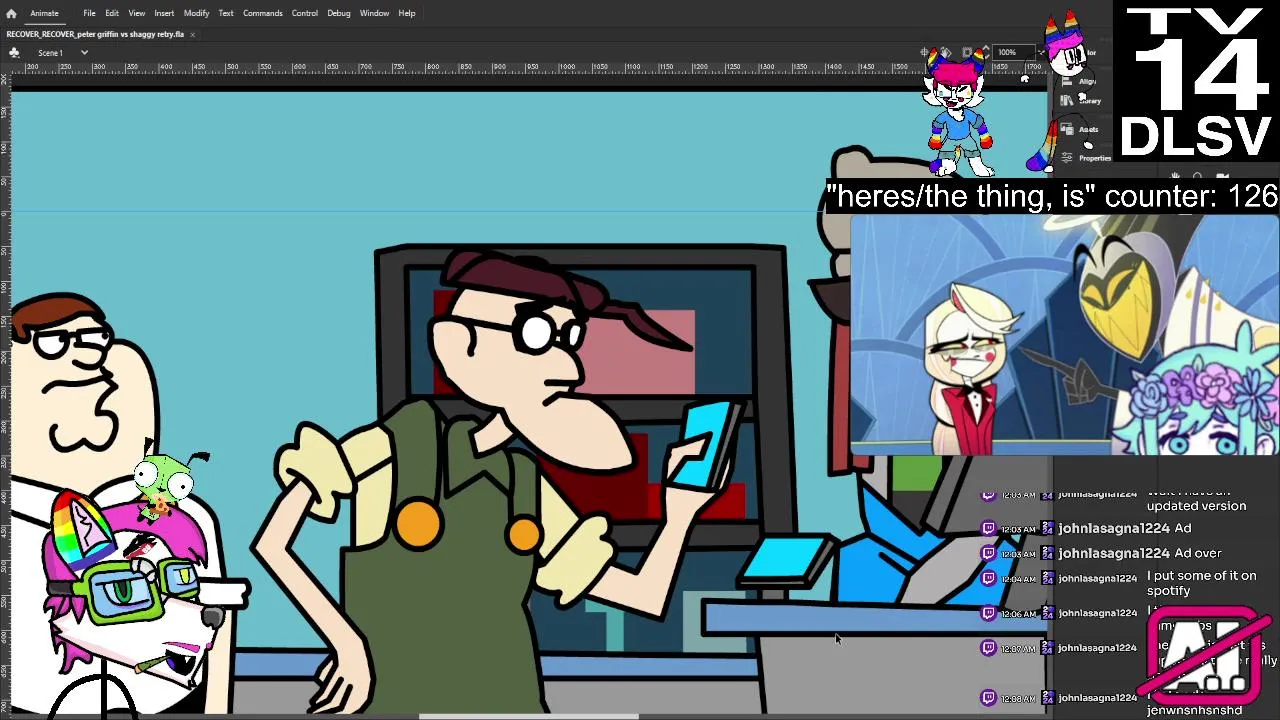Open the Commands menu
This screenshot has height=720, width=1280.
pyautogui.click(x=262, y=13)
